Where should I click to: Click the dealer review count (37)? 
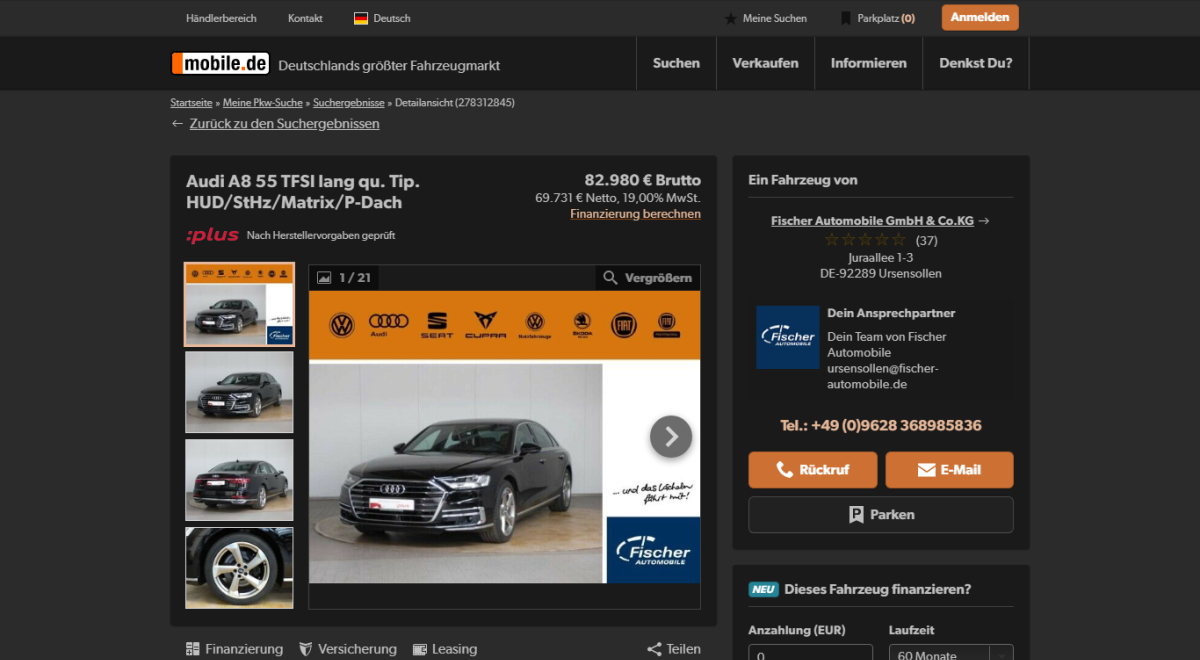[927, 240]
